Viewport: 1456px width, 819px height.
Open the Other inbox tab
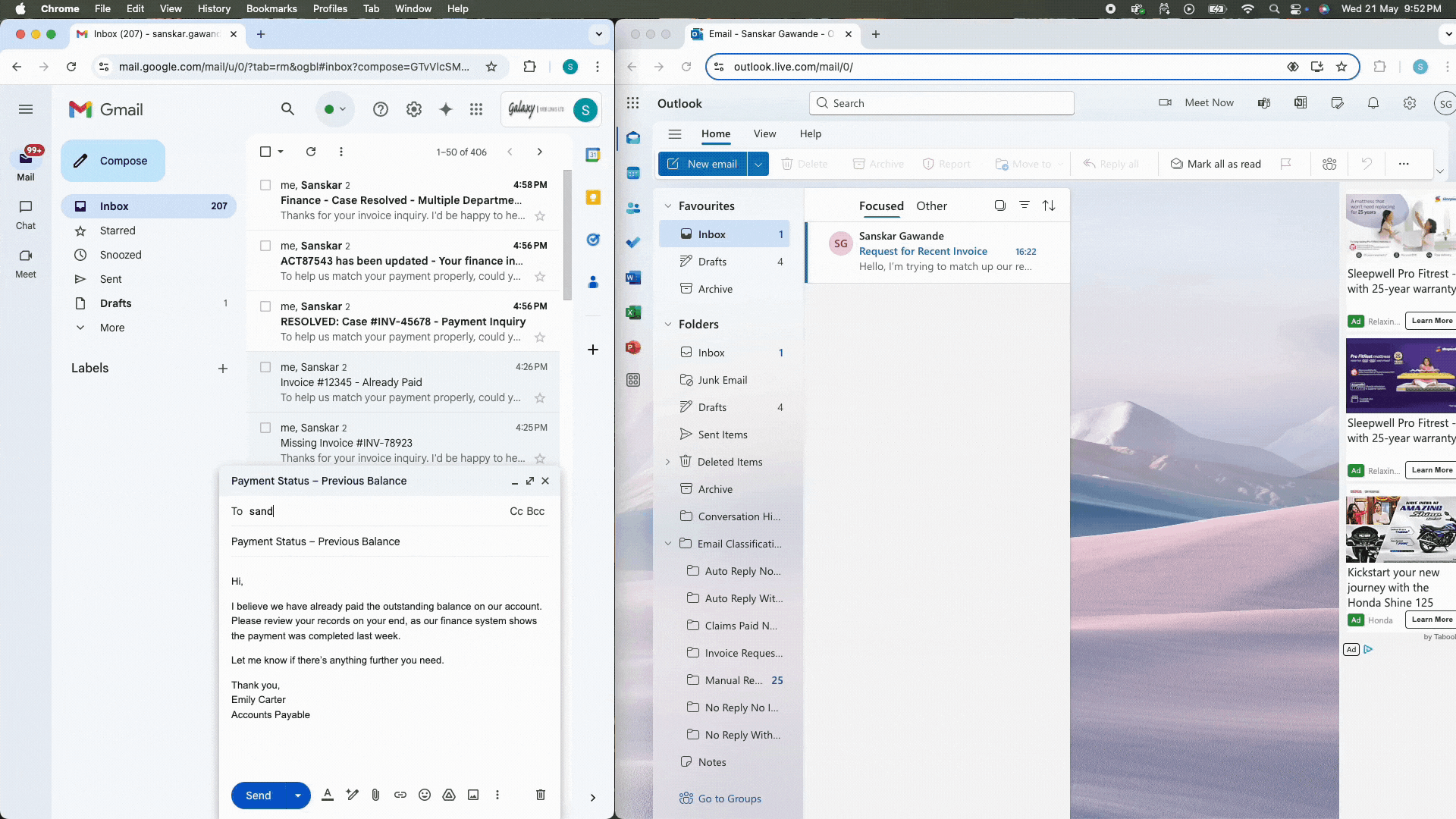click(931, 206)
